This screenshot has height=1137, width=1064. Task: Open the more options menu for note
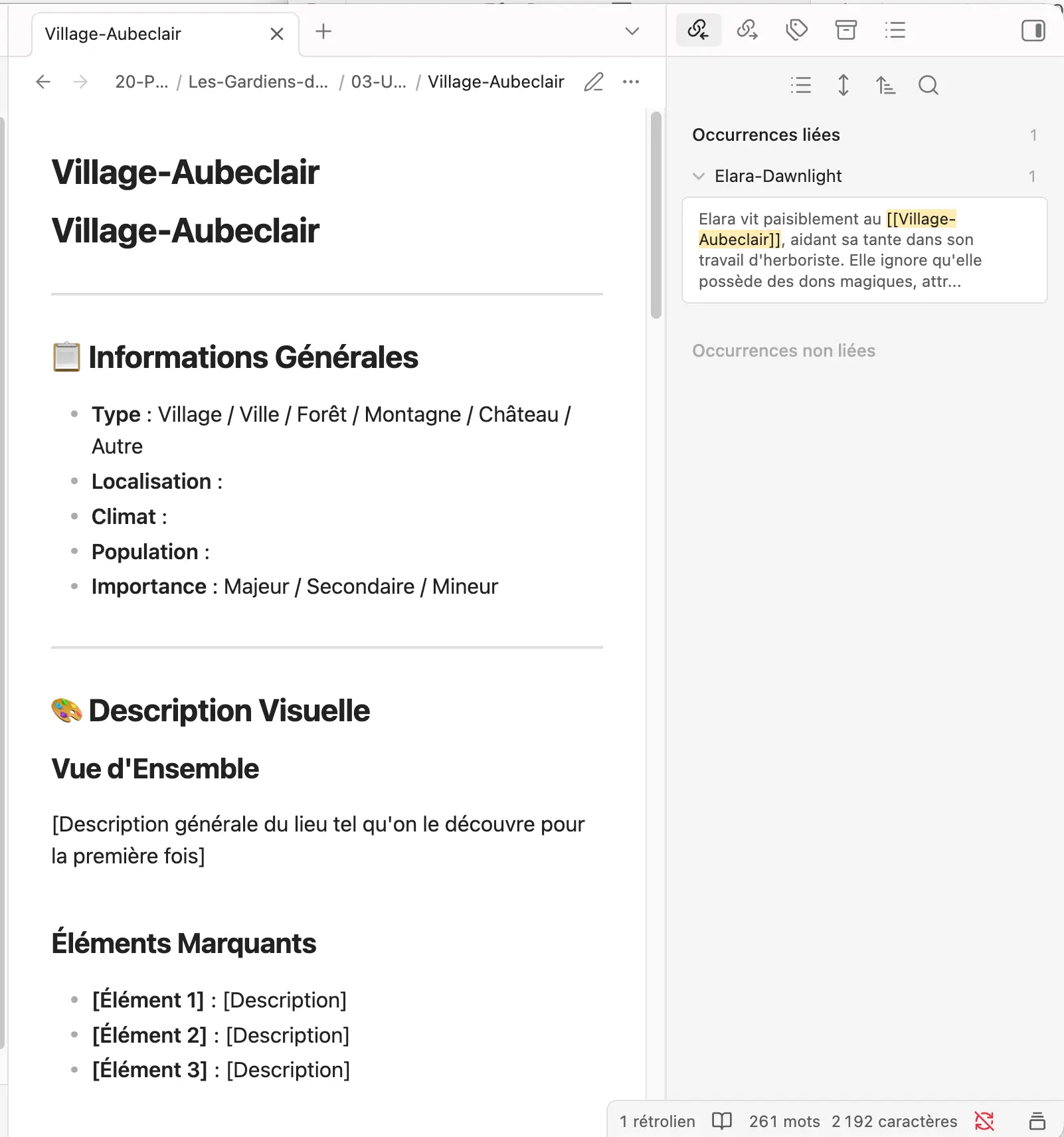coord(630,82)
